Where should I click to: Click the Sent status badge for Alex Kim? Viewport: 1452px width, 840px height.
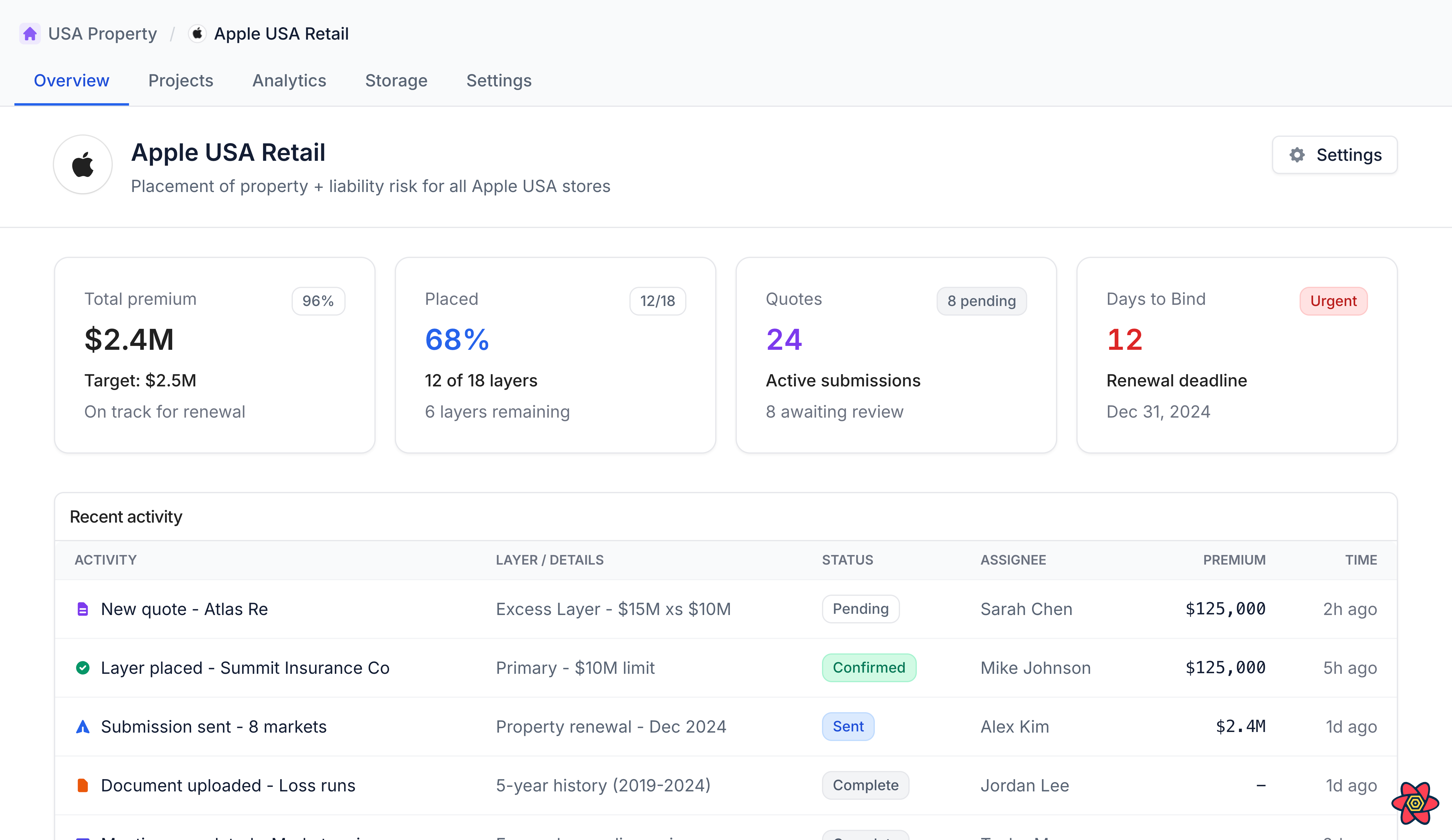pos(847,727)
